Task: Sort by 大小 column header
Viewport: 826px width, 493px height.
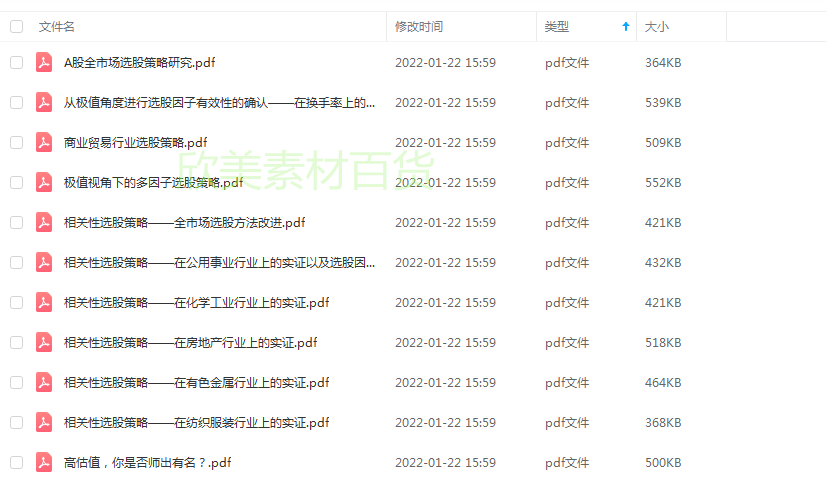Action: 657,26
